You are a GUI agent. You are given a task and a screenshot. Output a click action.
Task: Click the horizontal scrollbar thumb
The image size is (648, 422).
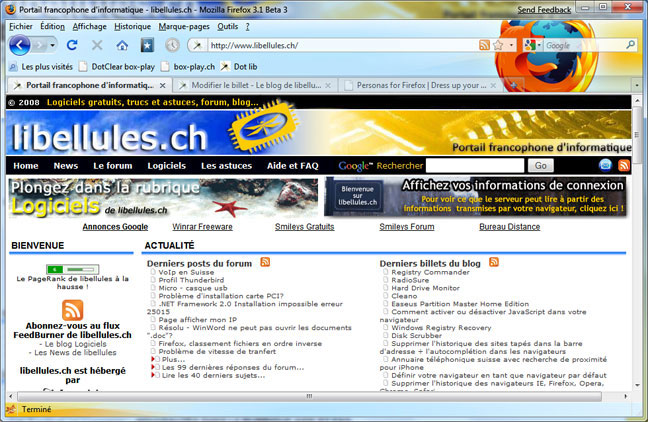coord(309,396)
